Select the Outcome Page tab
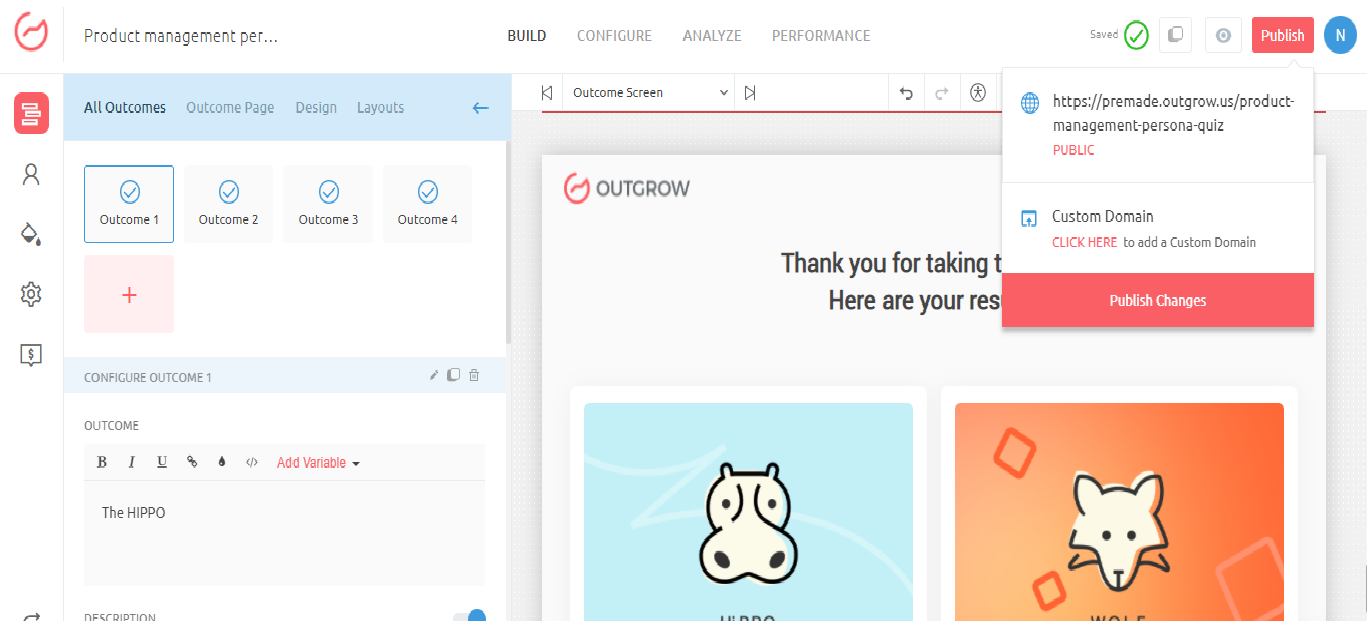 pyautogui.click(x=230, y=107)
